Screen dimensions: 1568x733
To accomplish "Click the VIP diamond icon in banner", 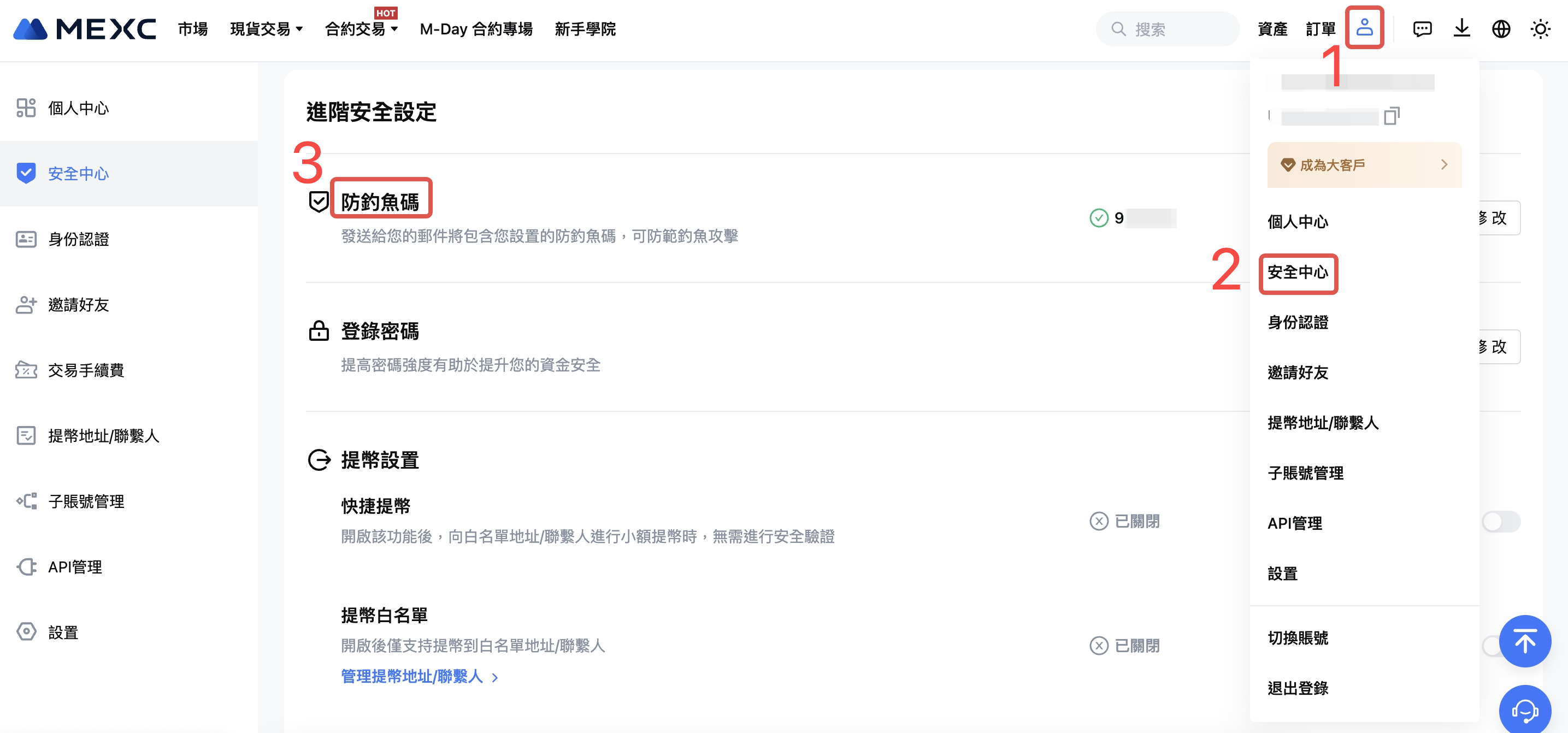I will 1287,165.
